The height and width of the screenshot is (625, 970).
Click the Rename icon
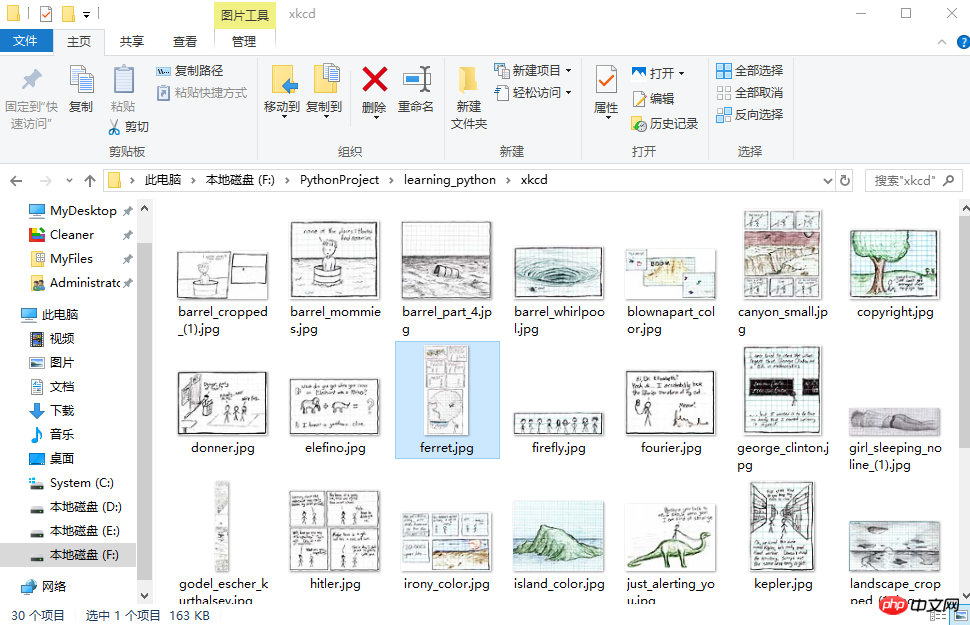tap(417, 80)
